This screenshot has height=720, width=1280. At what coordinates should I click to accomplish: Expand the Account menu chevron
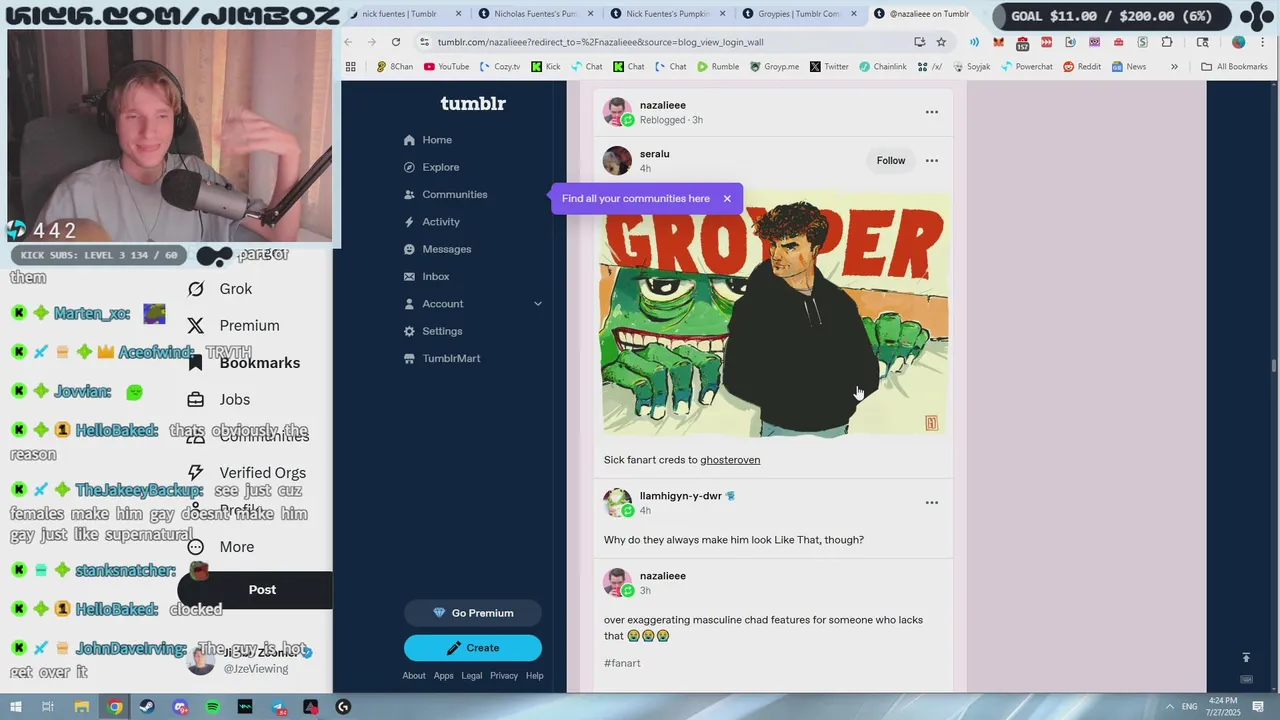point(538,304)
